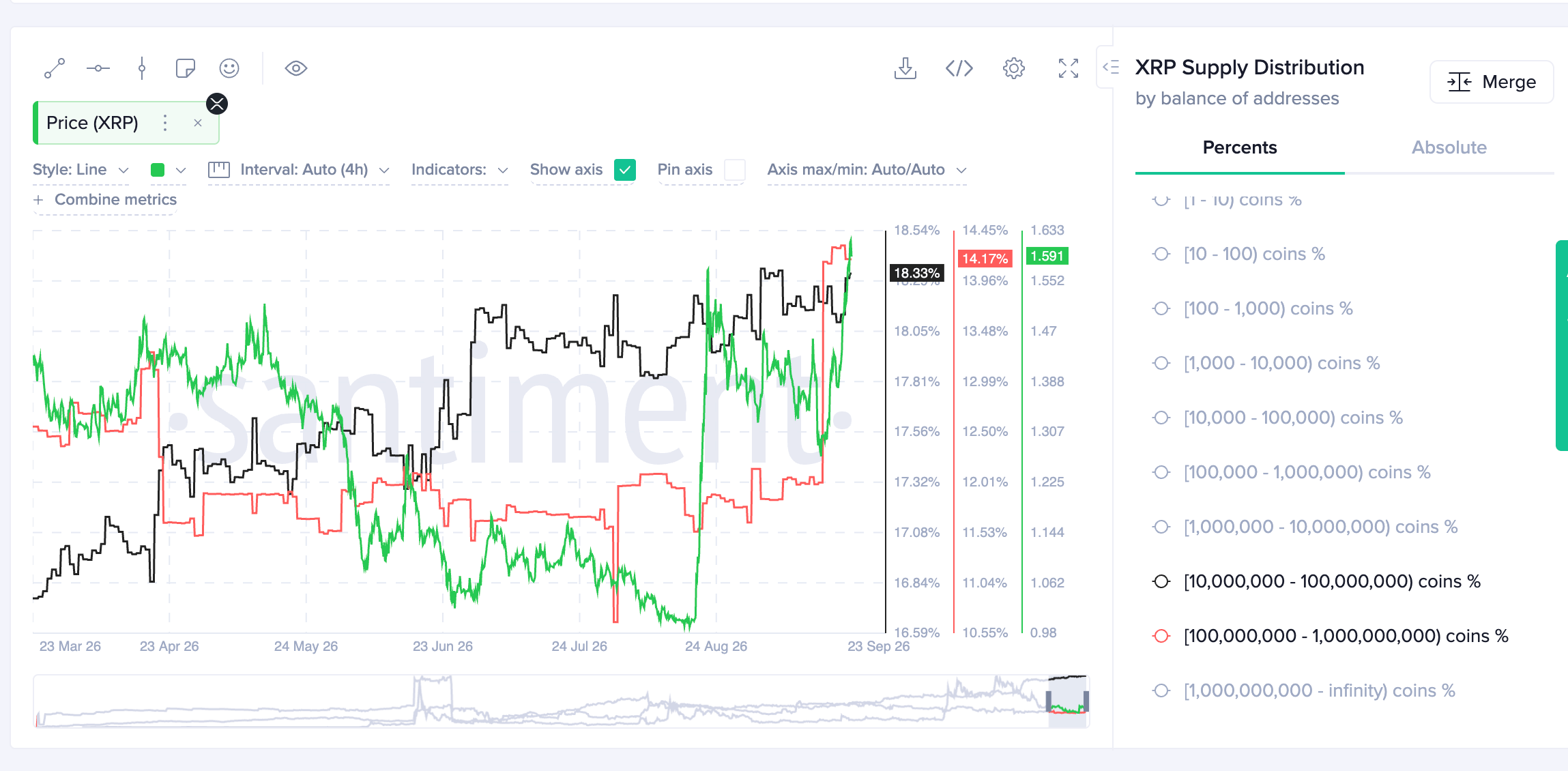This screenshot has height=771, width=1568.
Task: Click the 1.633 price axis label
Action: point(1047,231)
